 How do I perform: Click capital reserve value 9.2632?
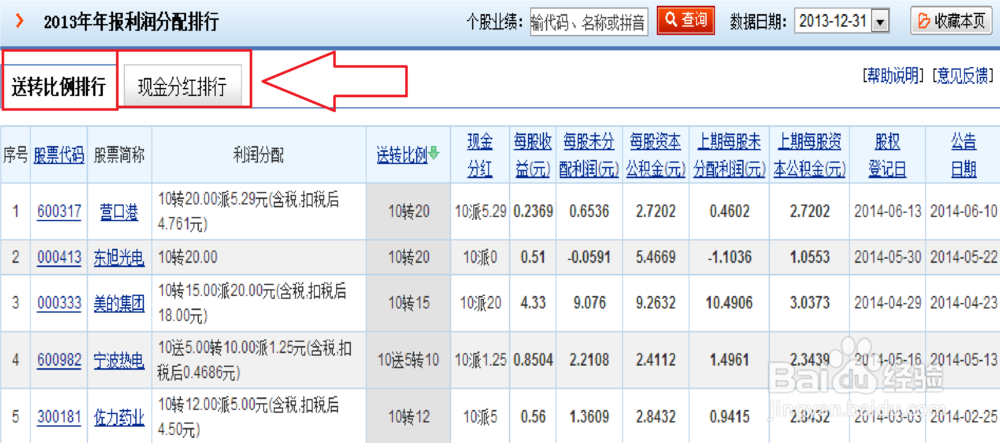click(656, 303)
